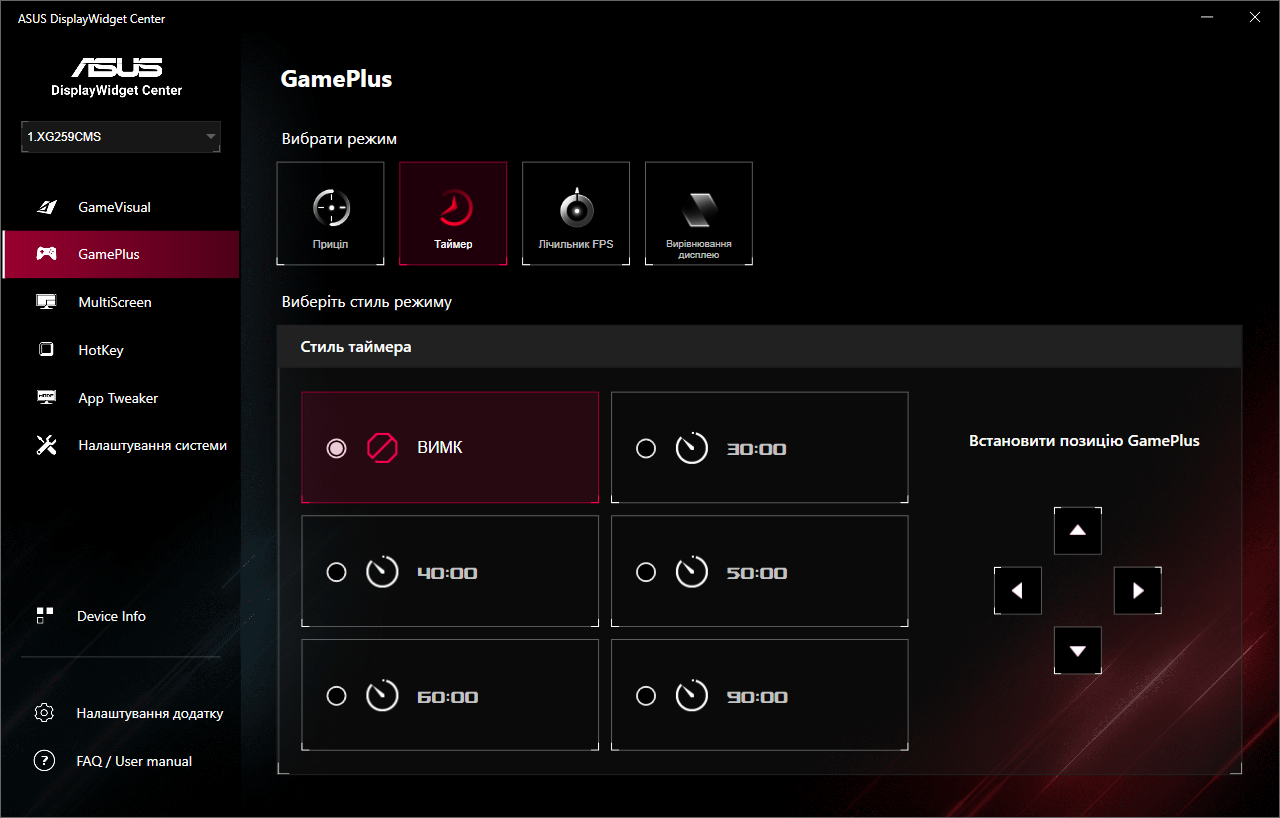Click the right arrow to move GamePlus position
The width and height of the screenshot is (1280, 818).
click(x=1137, y=590)
